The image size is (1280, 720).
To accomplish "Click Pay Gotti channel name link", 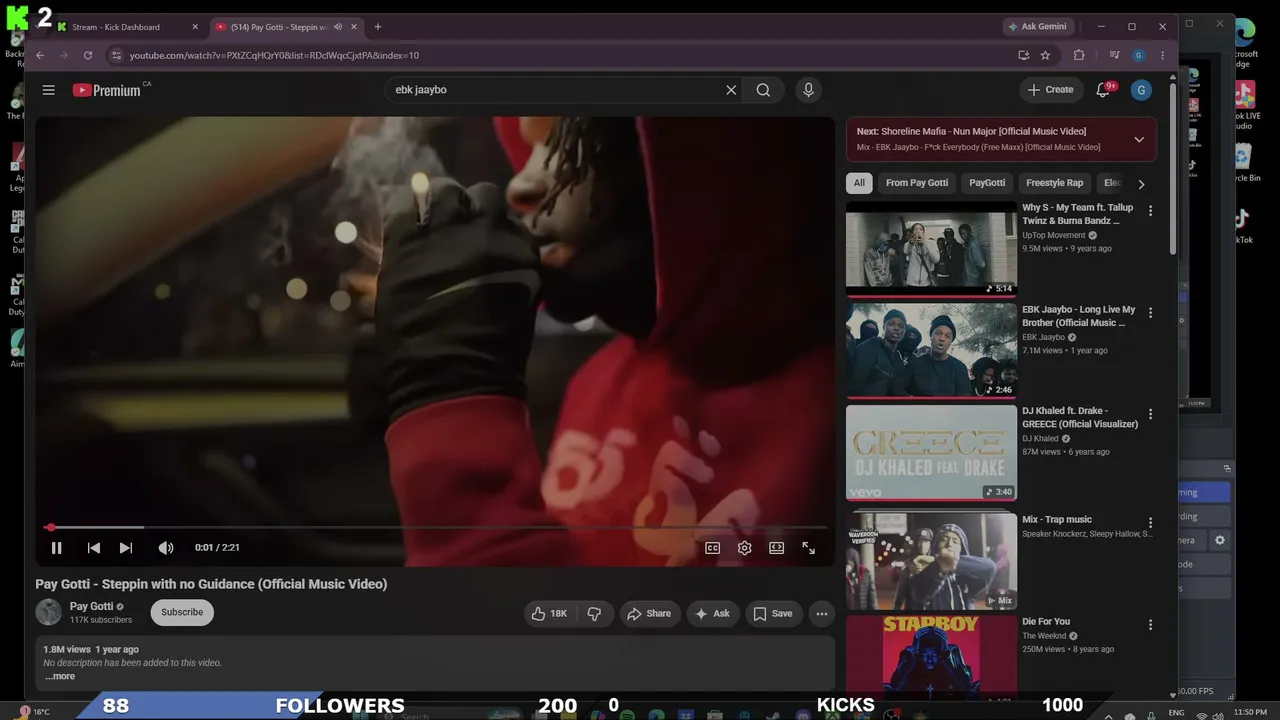I will coord(91,607).
